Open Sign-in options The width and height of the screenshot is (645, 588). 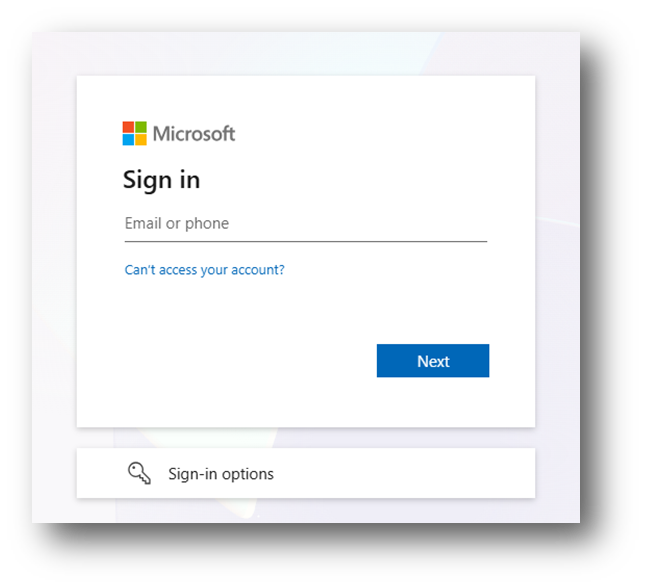[x=306, y=473]
